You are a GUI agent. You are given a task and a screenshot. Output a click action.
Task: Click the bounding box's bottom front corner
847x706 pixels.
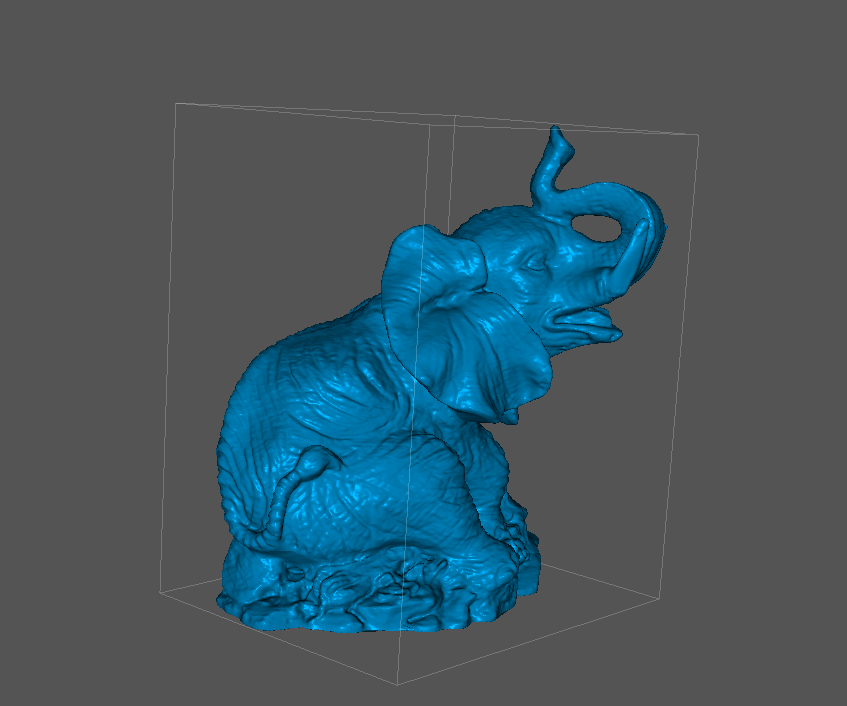[x=397, y=685]
